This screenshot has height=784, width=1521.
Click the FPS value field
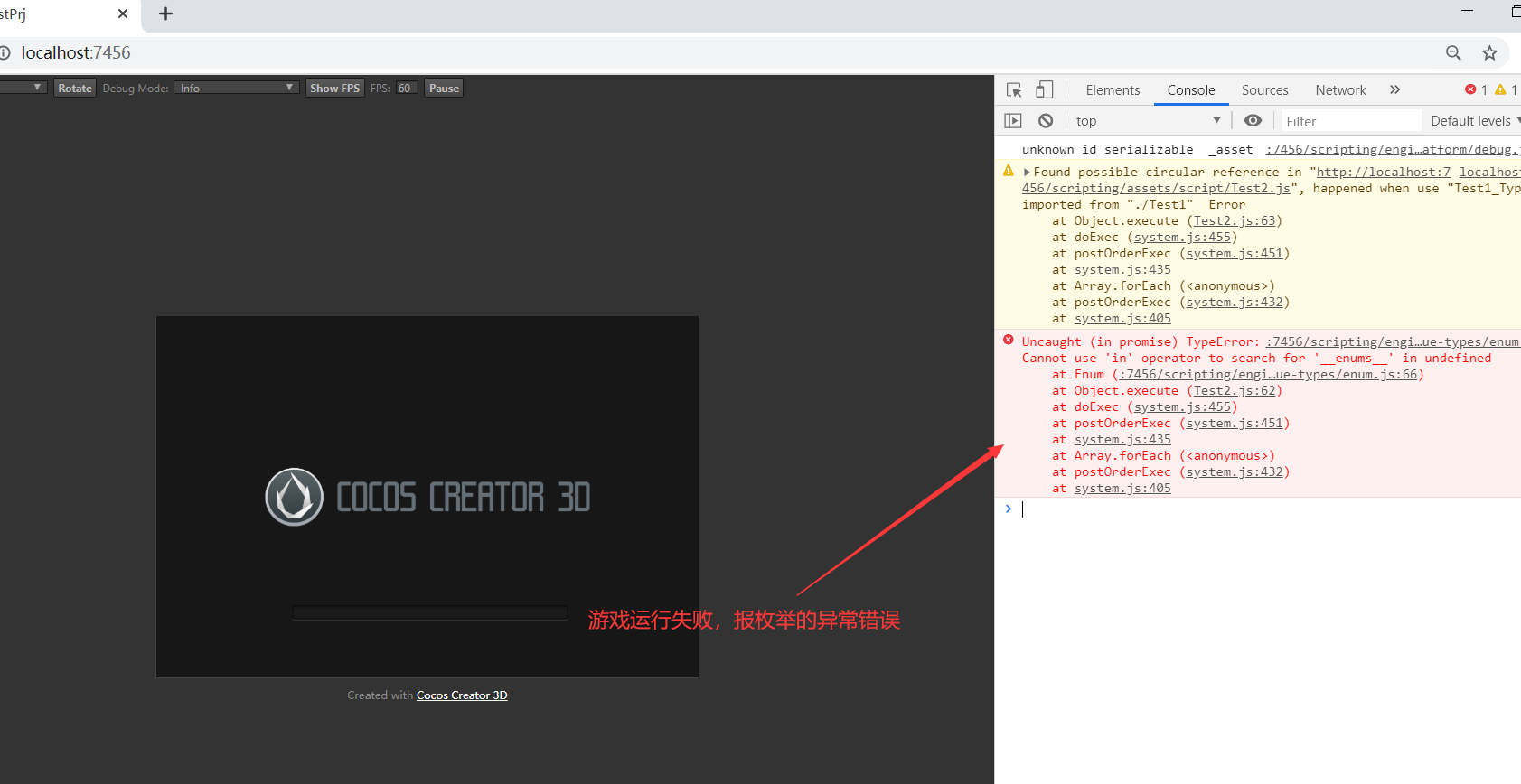tap(406, 88)
